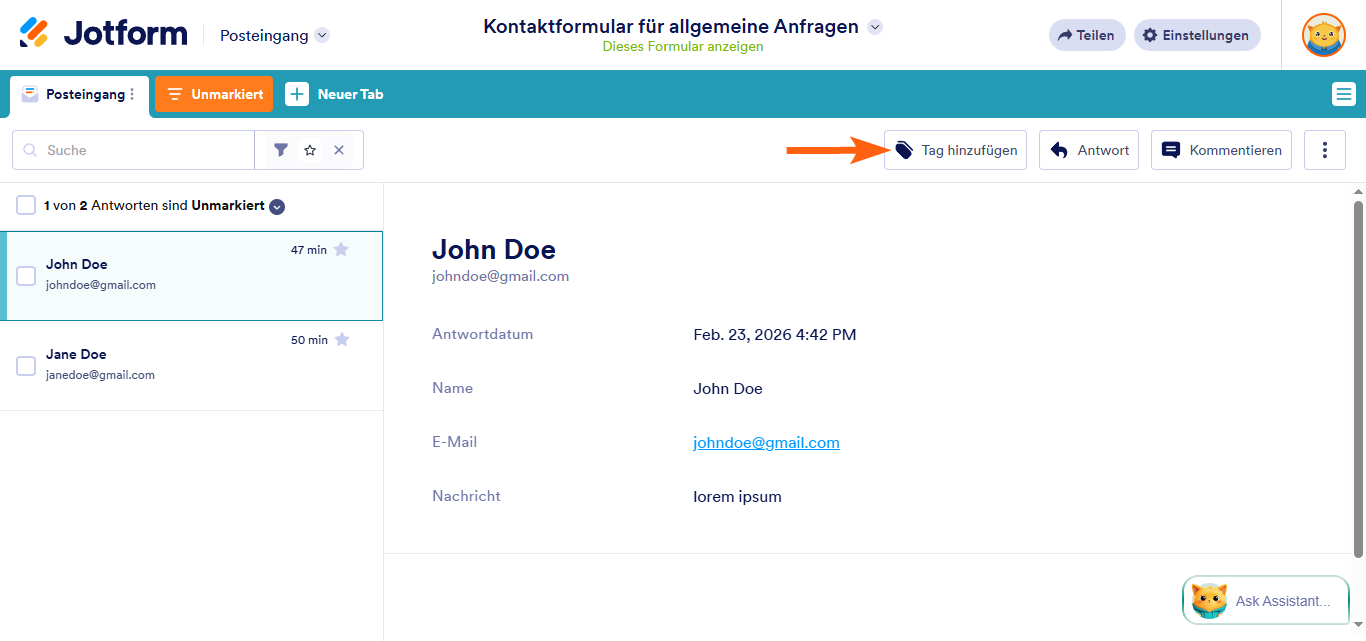The width and height of the screenshot is (1366, 641).
Task: Click the star icon next to the filter
Action: tap(310, 149)
